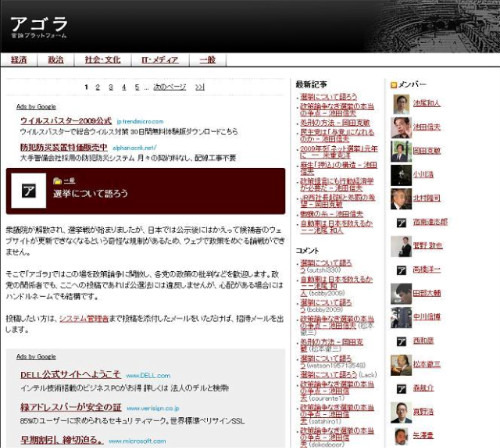Image resolution: width=500 pixels, height=448 pixels.
Task: Open comment on 選挙について語ろう by Lack
Action: click(329, 375)
